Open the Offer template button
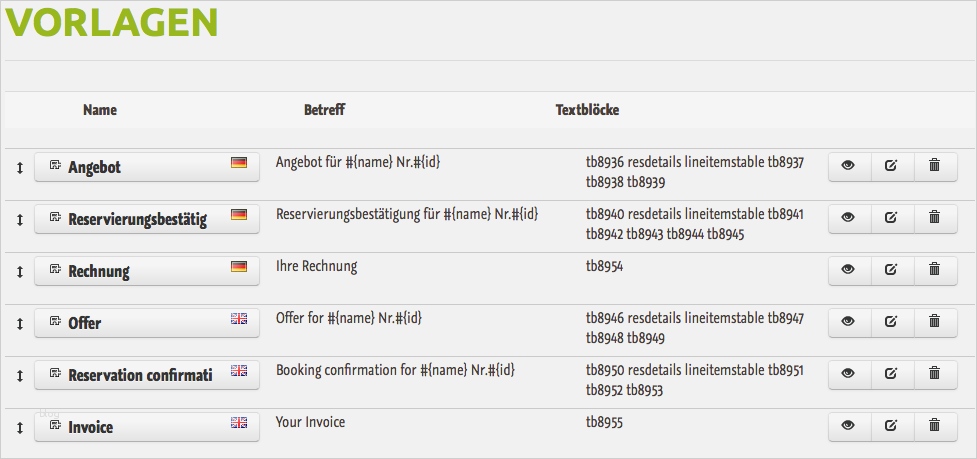 point(137,323)
